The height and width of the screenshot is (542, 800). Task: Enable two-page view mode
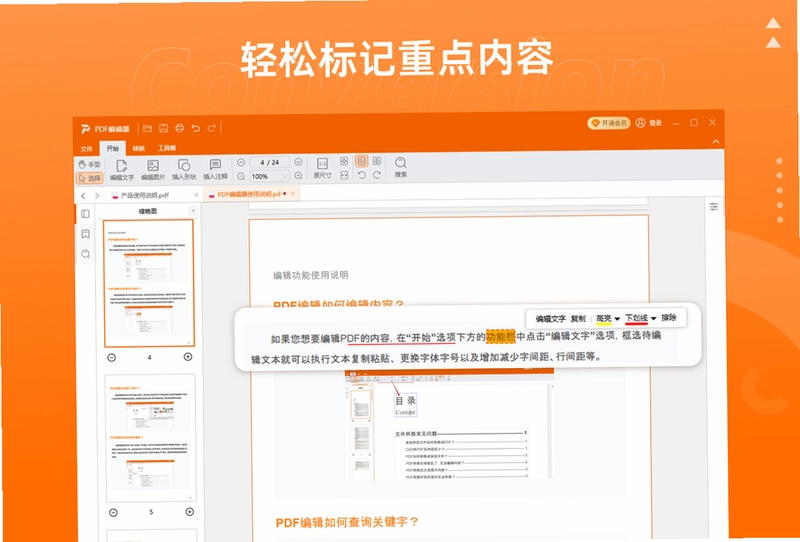pos(377,161)
